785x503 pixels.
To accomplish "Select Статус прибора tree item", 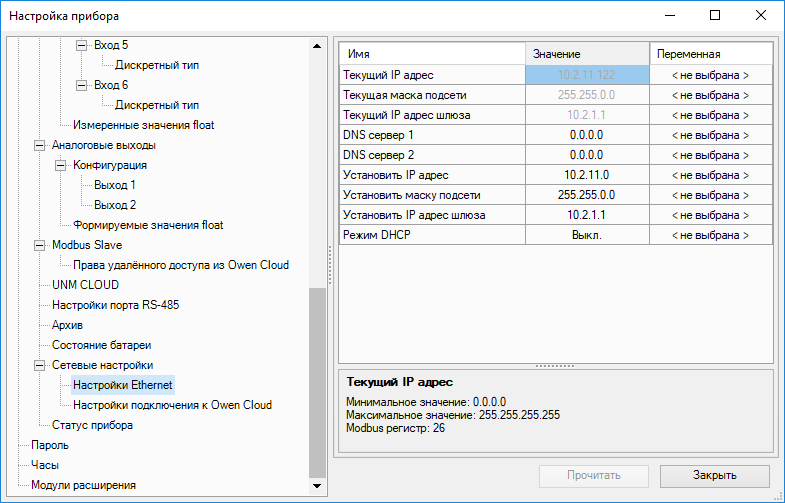I will coord(92,425).
